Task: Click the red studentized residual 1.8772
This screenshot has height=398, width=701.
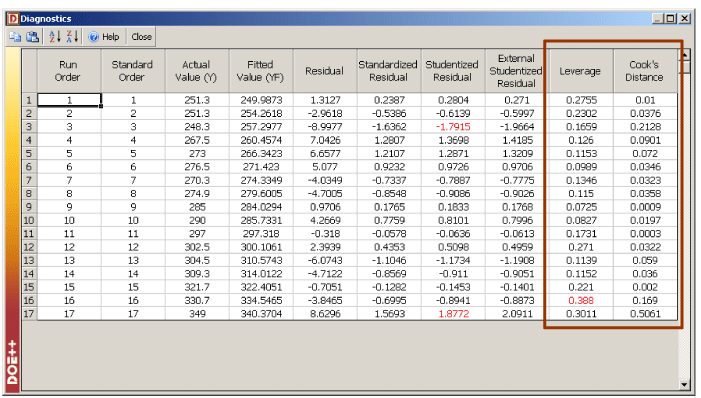Action: coord(453,313)
